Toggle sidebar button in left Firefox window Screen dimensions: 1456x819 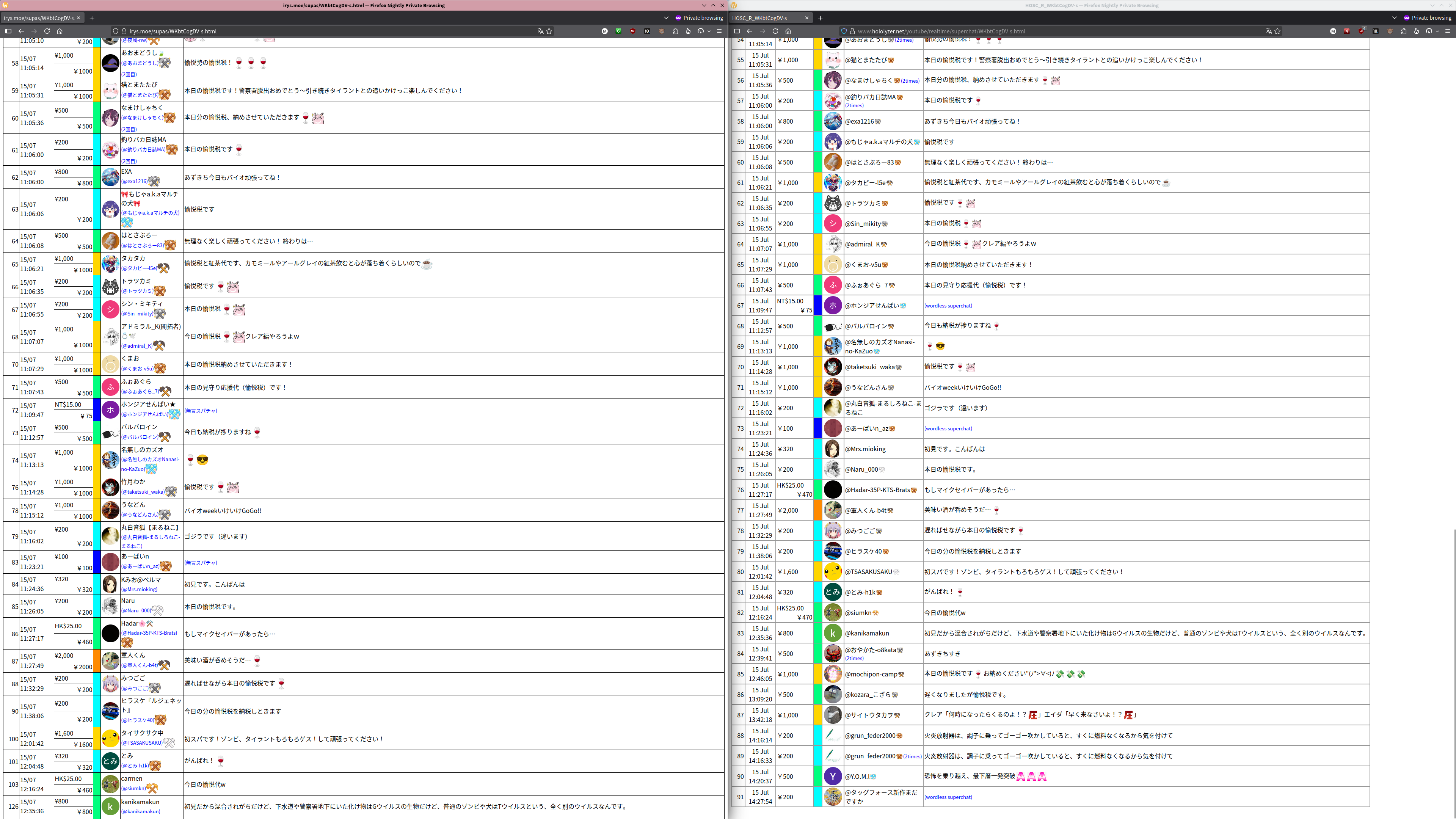[8, 31]
